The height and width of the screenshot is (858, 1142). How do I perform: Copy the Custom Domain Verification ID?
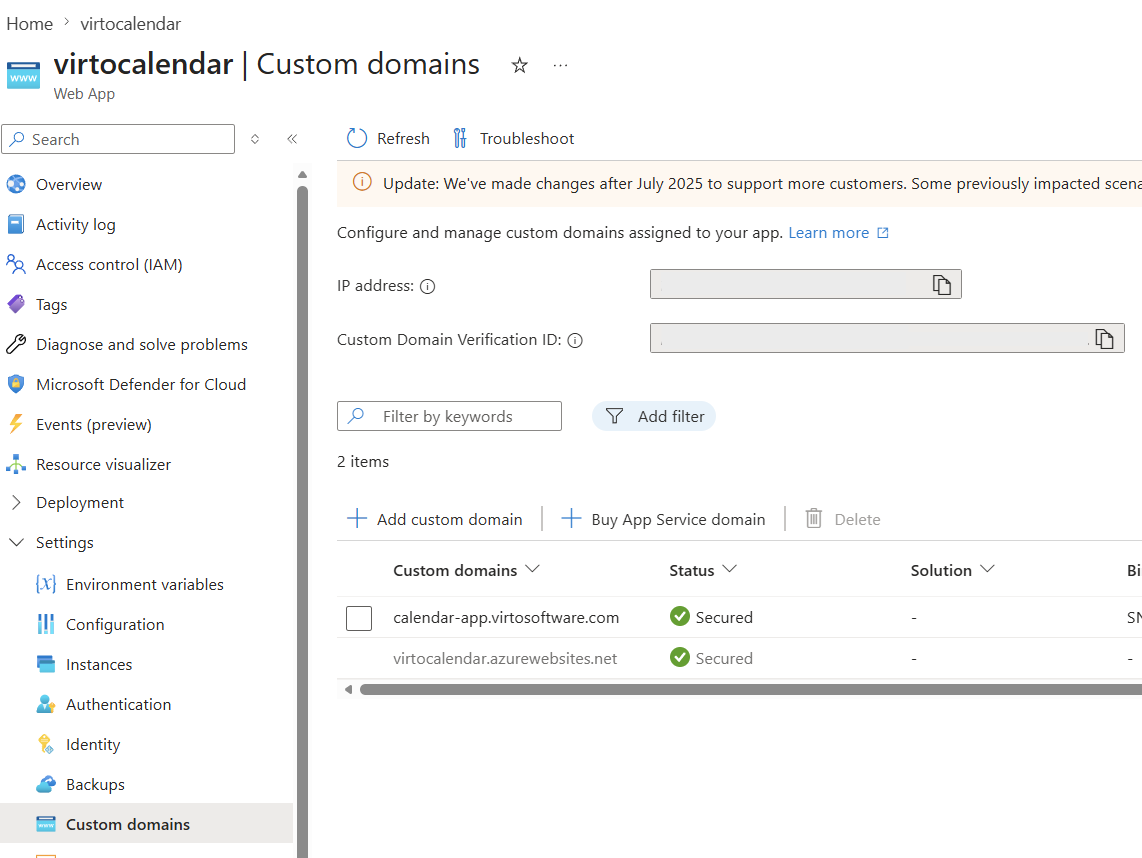(x=1105, y=339)
